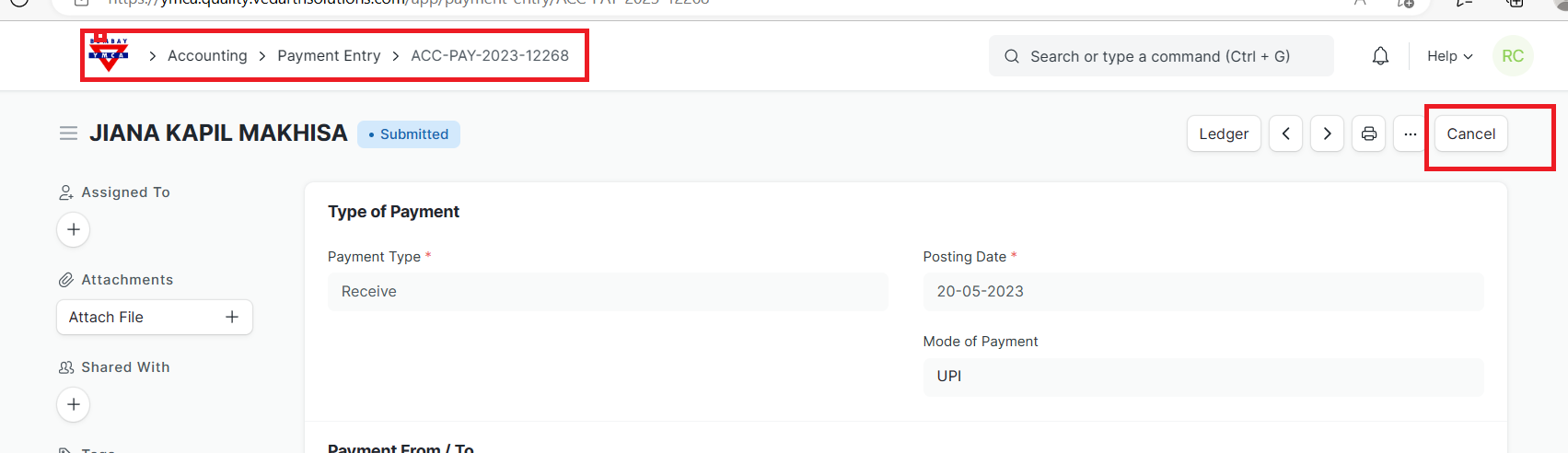Click the Posting Date field
The image size is (1568, 453).
(x=1202, y=291)
